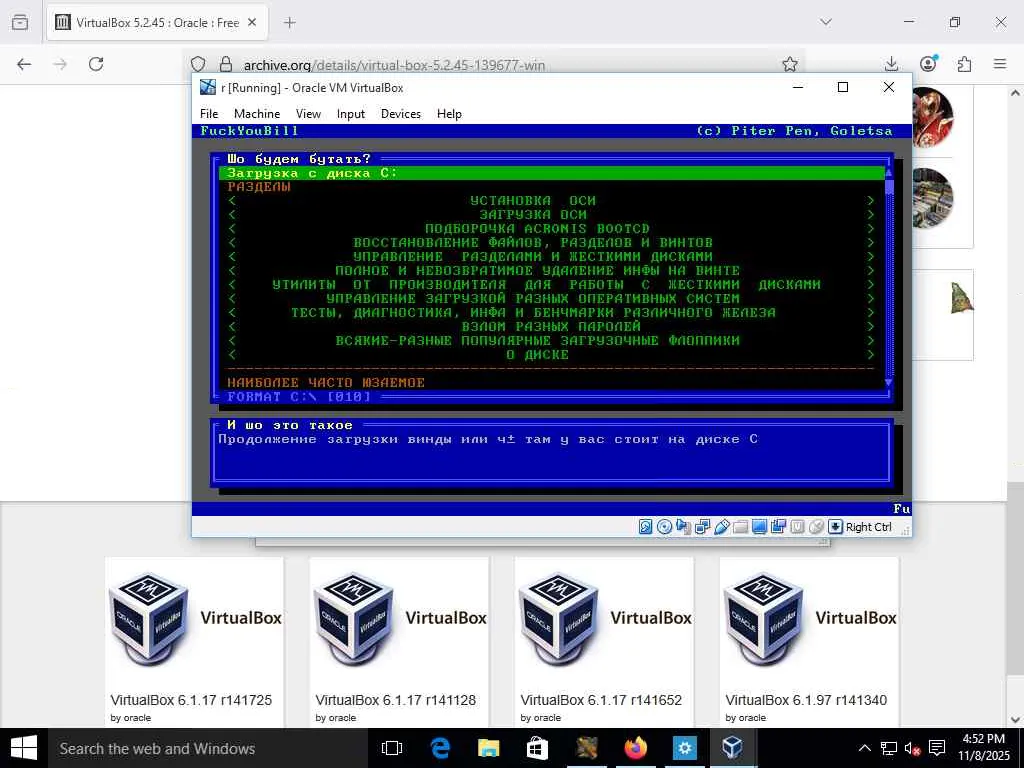
Task: Click the virtualization features V indicator
Action: coord(797,527)
